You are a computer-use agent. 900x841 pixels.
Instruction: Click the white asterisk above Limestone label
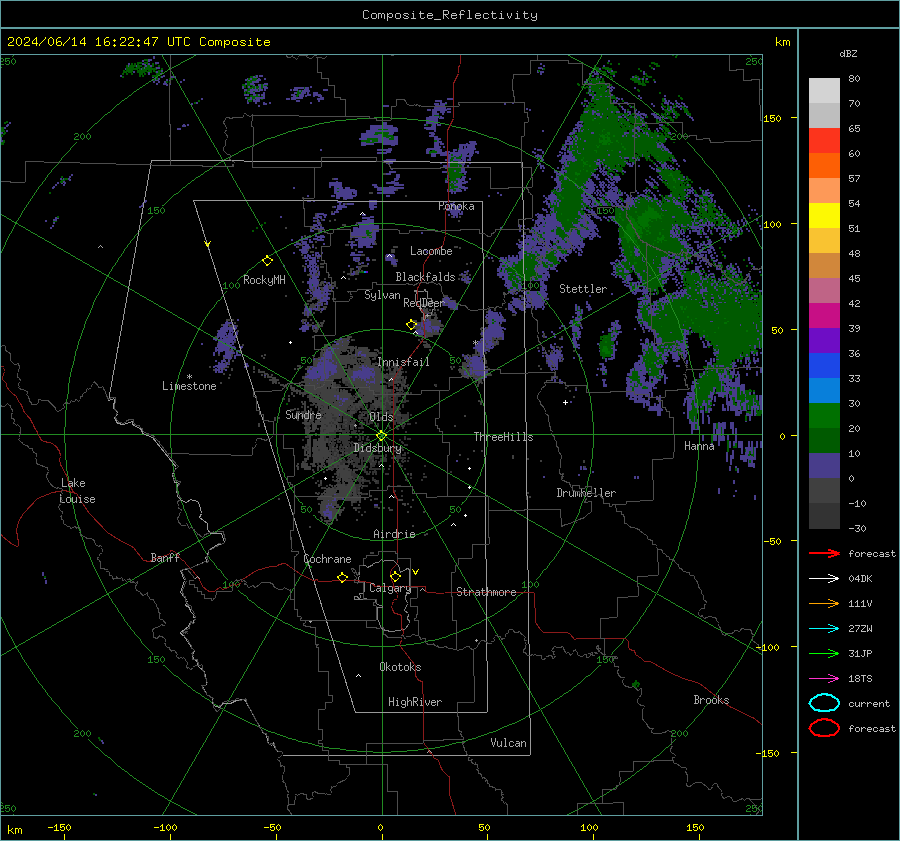tap(189, 377)
